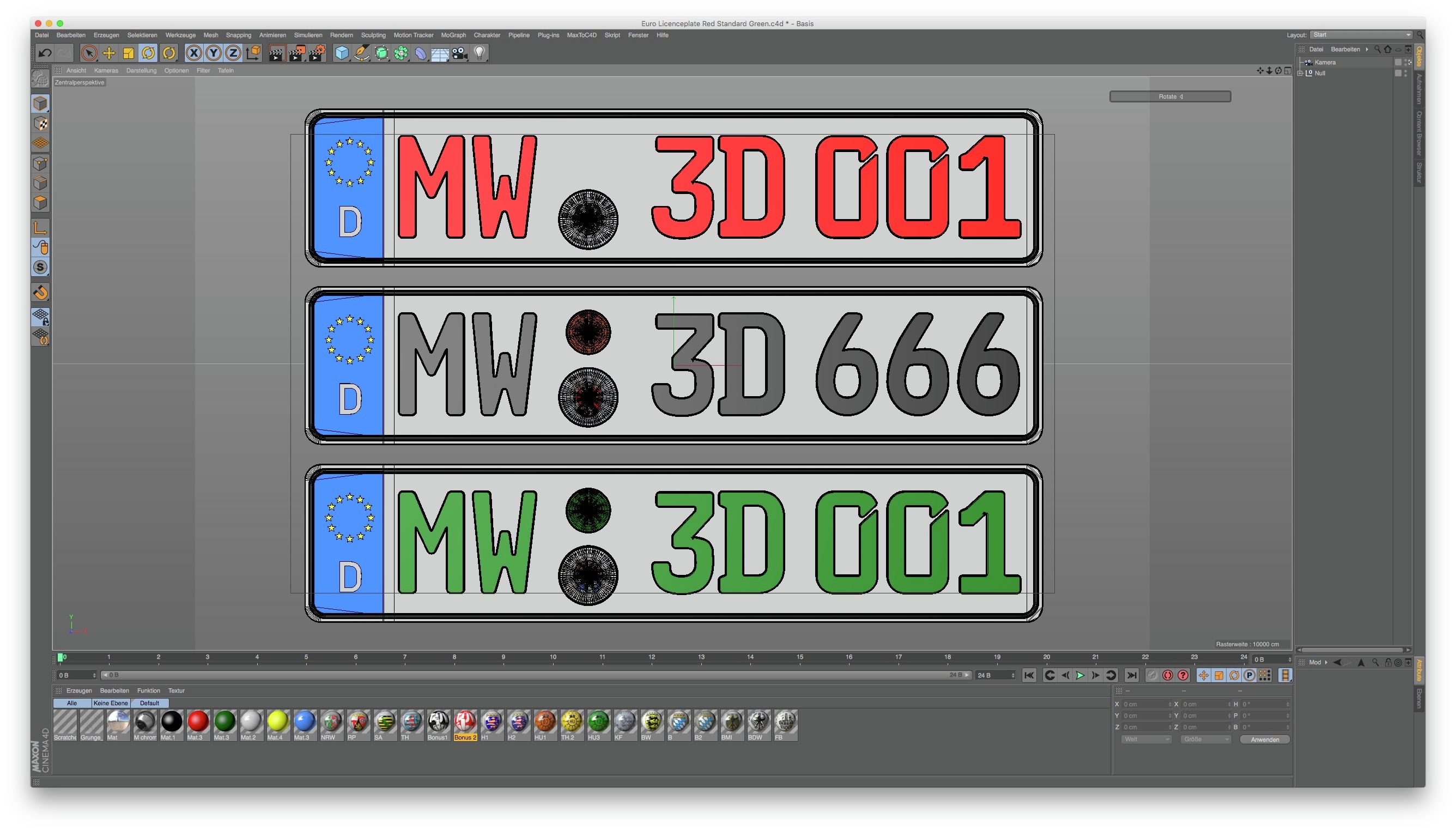
Task: Toggle the Z axis lock
Action: click(x=233, y=53)
